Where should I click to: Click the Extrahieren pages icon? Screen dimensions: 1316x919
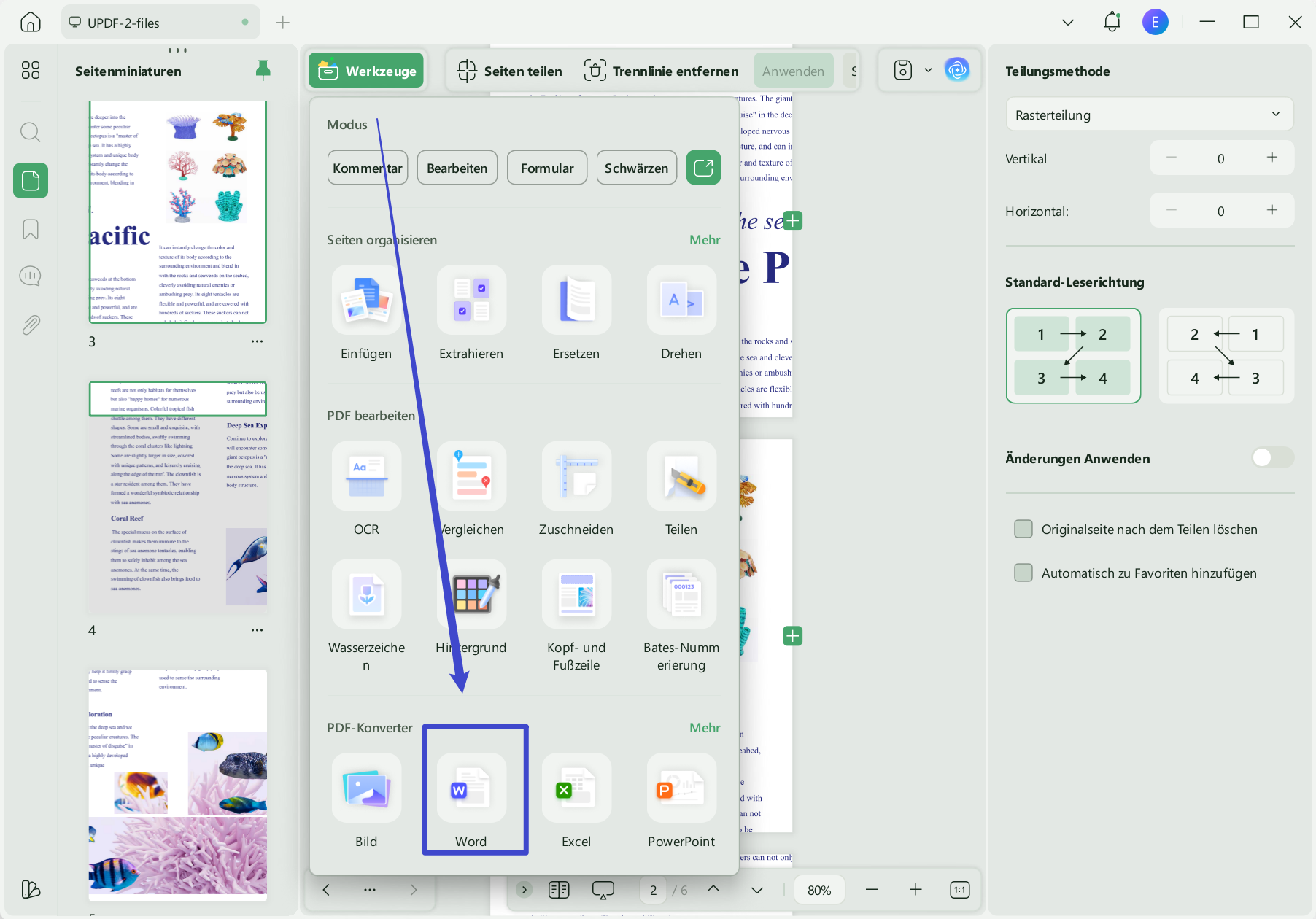click(471, 300)
